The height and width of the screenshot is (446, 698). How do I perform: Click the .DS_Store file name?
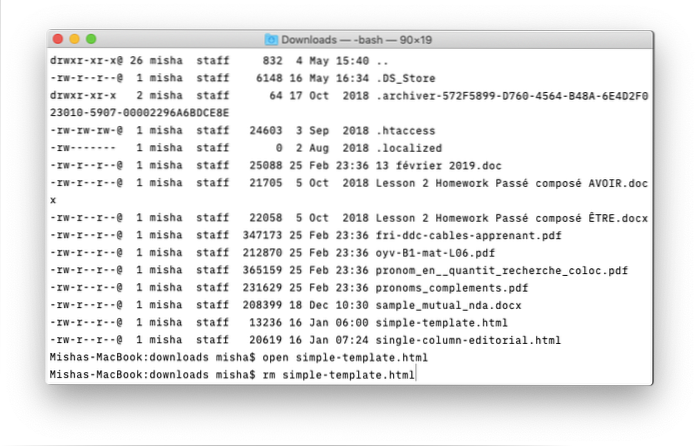click(x=406, y=78)
